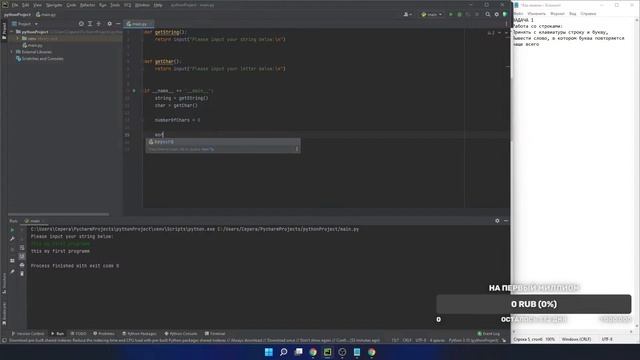The height and width of the screenshot is (360, 640).
Task: Click the Search Everywhere magnifier icon
Action: (488, 14)
